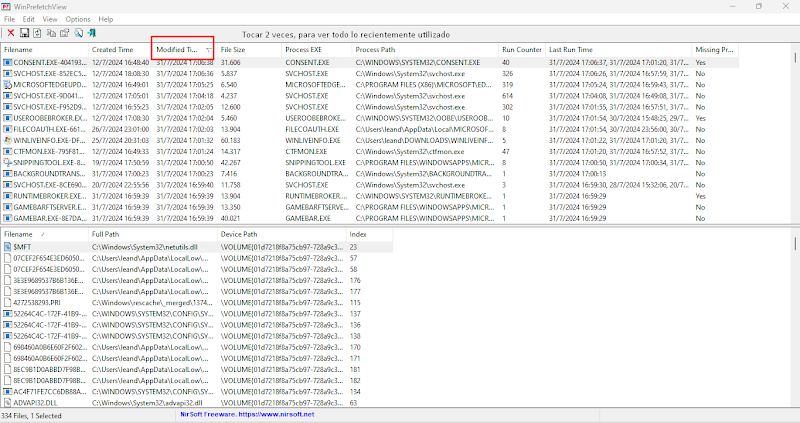Viewport: 800px width, 423px height.
Task: Sort lower pane by Device Path header
Action: coord(282,234)
